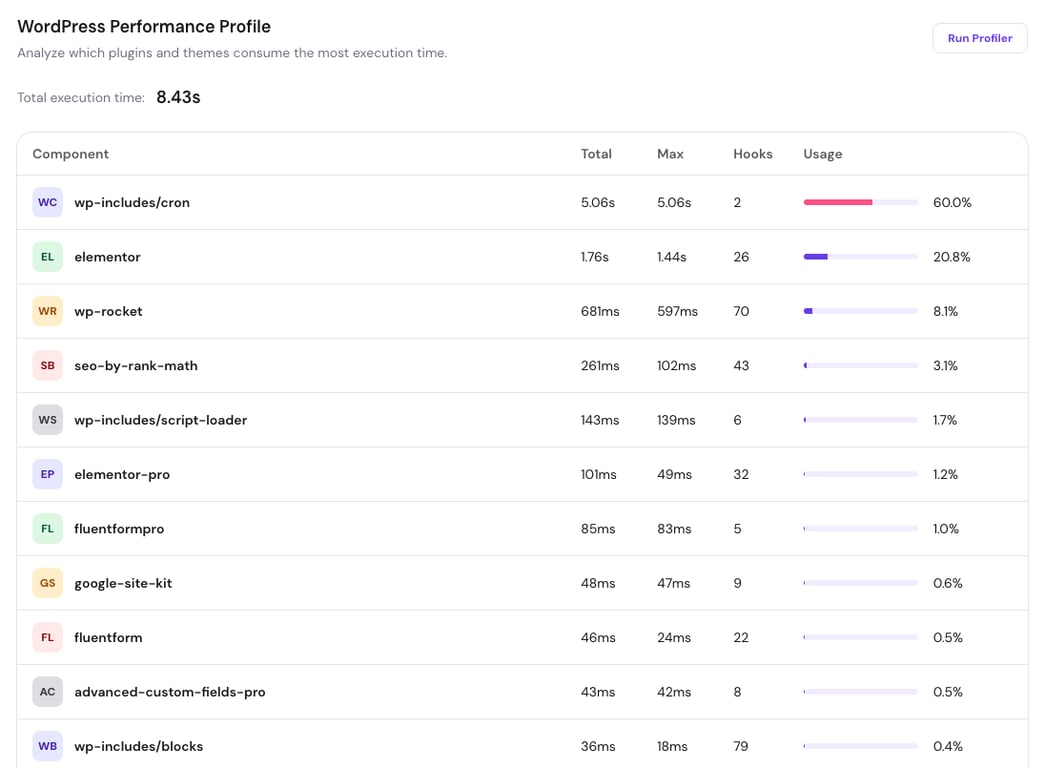
Task: Click the WC badge for wp-includes/cron
Action: click(47, 202)
